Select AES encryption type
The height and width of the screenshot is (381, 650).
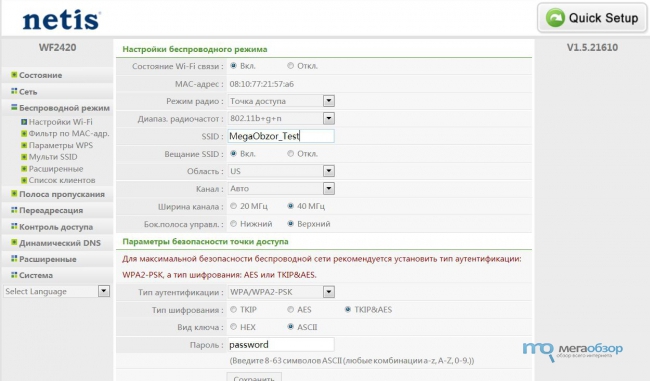(291, 309)
